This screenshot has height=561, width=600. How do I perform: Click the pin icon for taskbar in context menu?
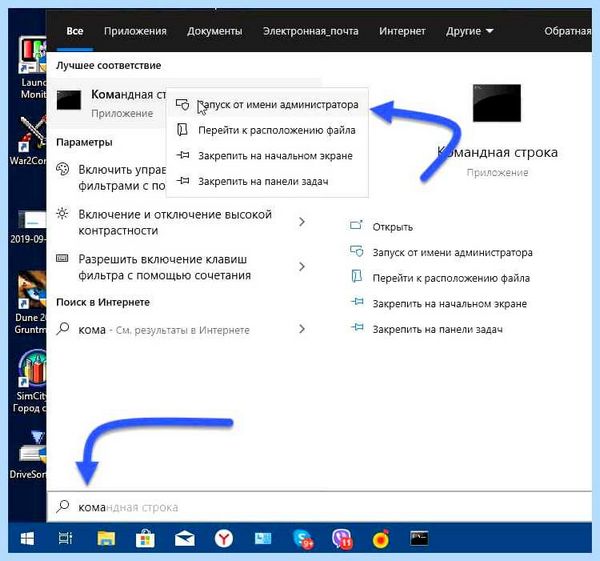(183, 180)
